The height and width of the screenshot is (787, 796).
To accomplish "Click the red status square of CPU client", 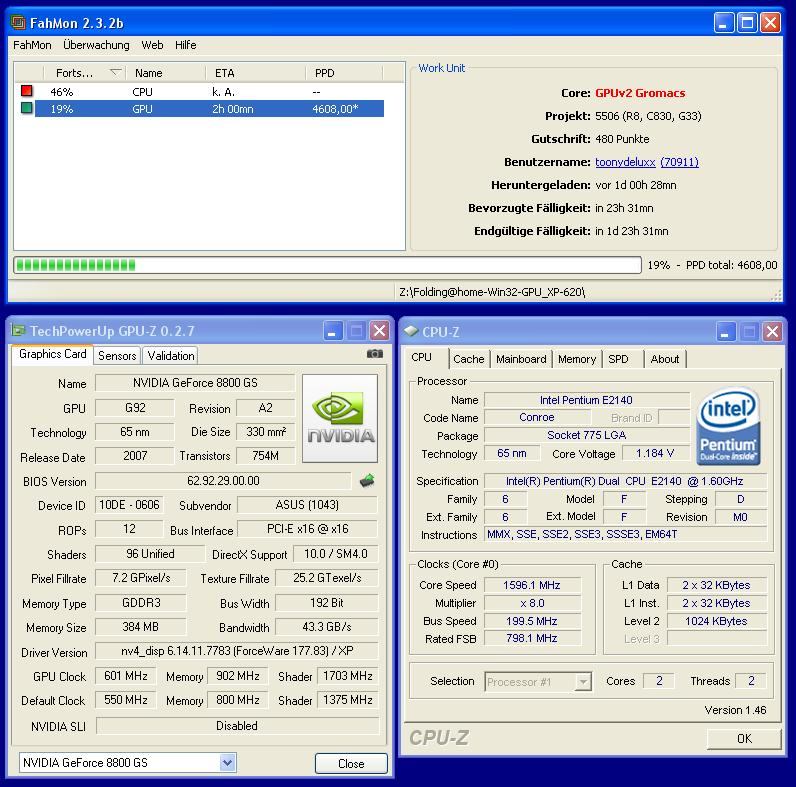I will point(27,91).
